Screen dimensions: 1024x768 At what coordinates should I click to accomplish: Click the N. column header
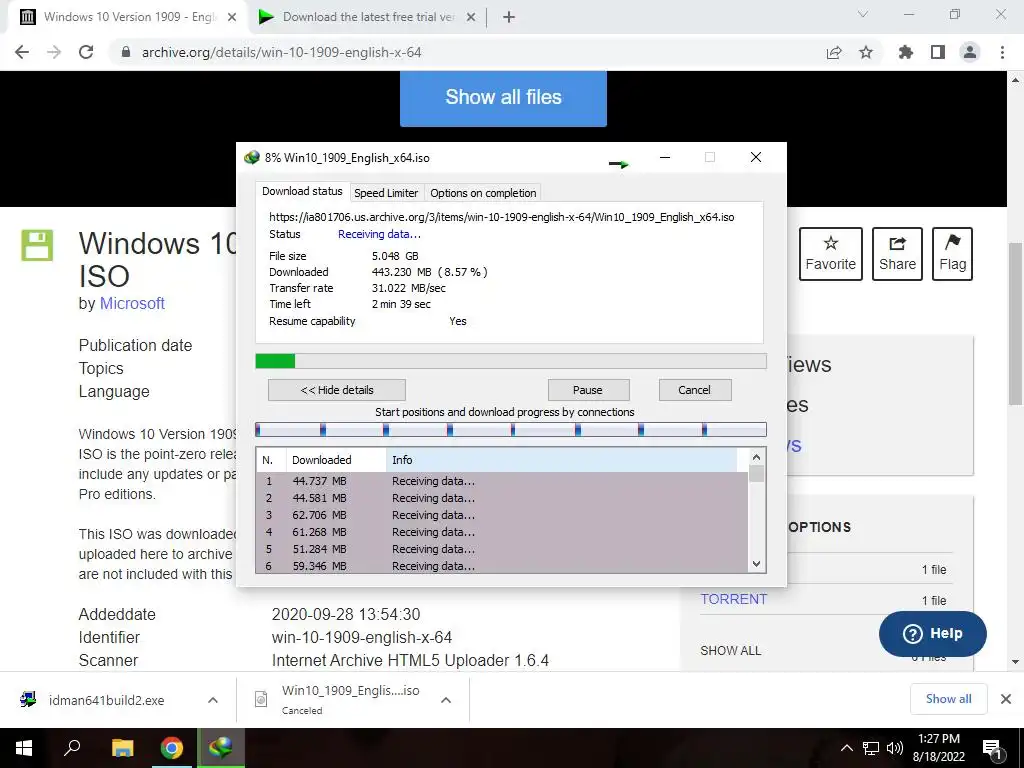coord(271,460)
